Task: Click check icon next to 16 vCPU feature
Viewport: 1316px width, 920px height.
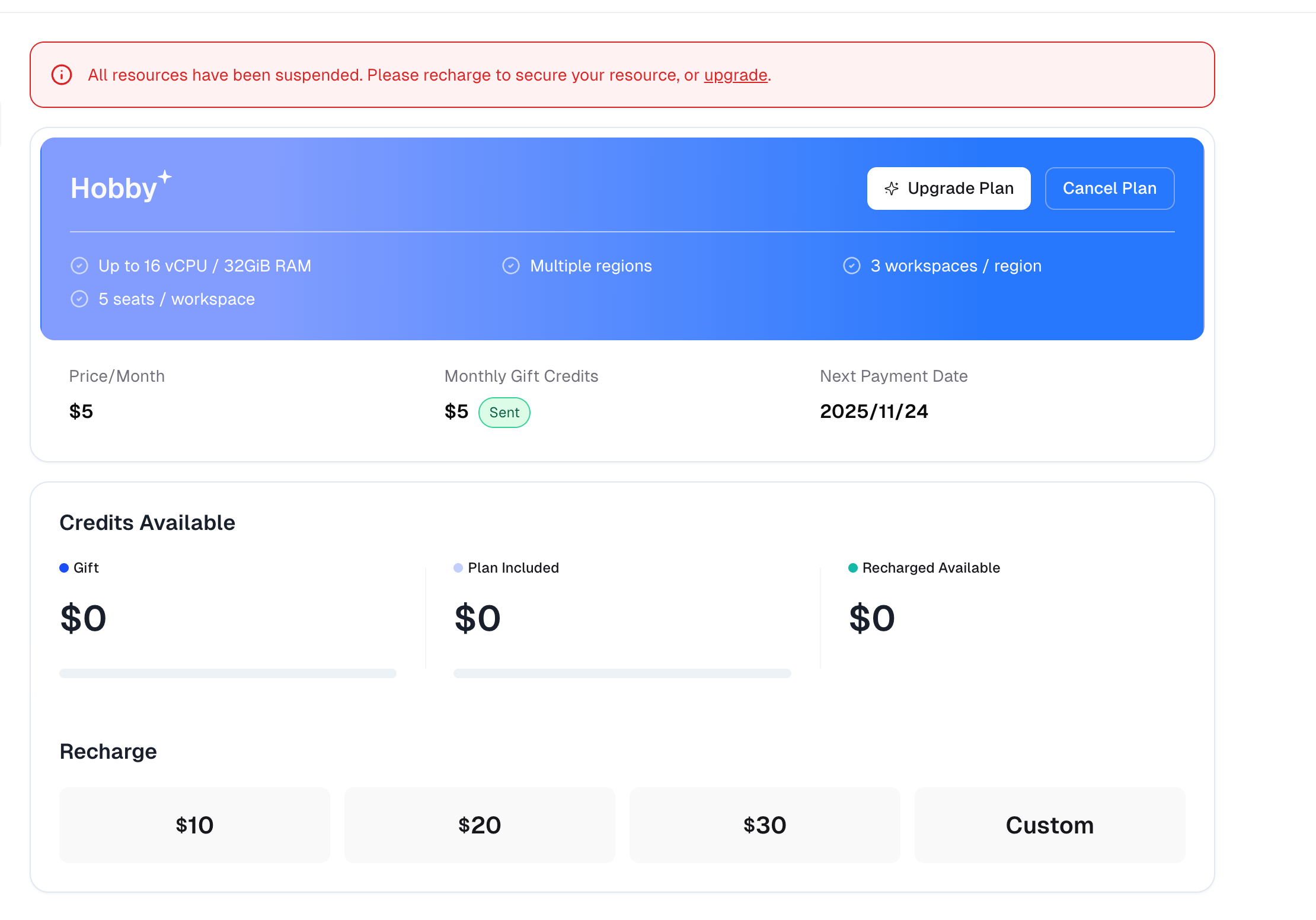Action: tap(79, 266)
